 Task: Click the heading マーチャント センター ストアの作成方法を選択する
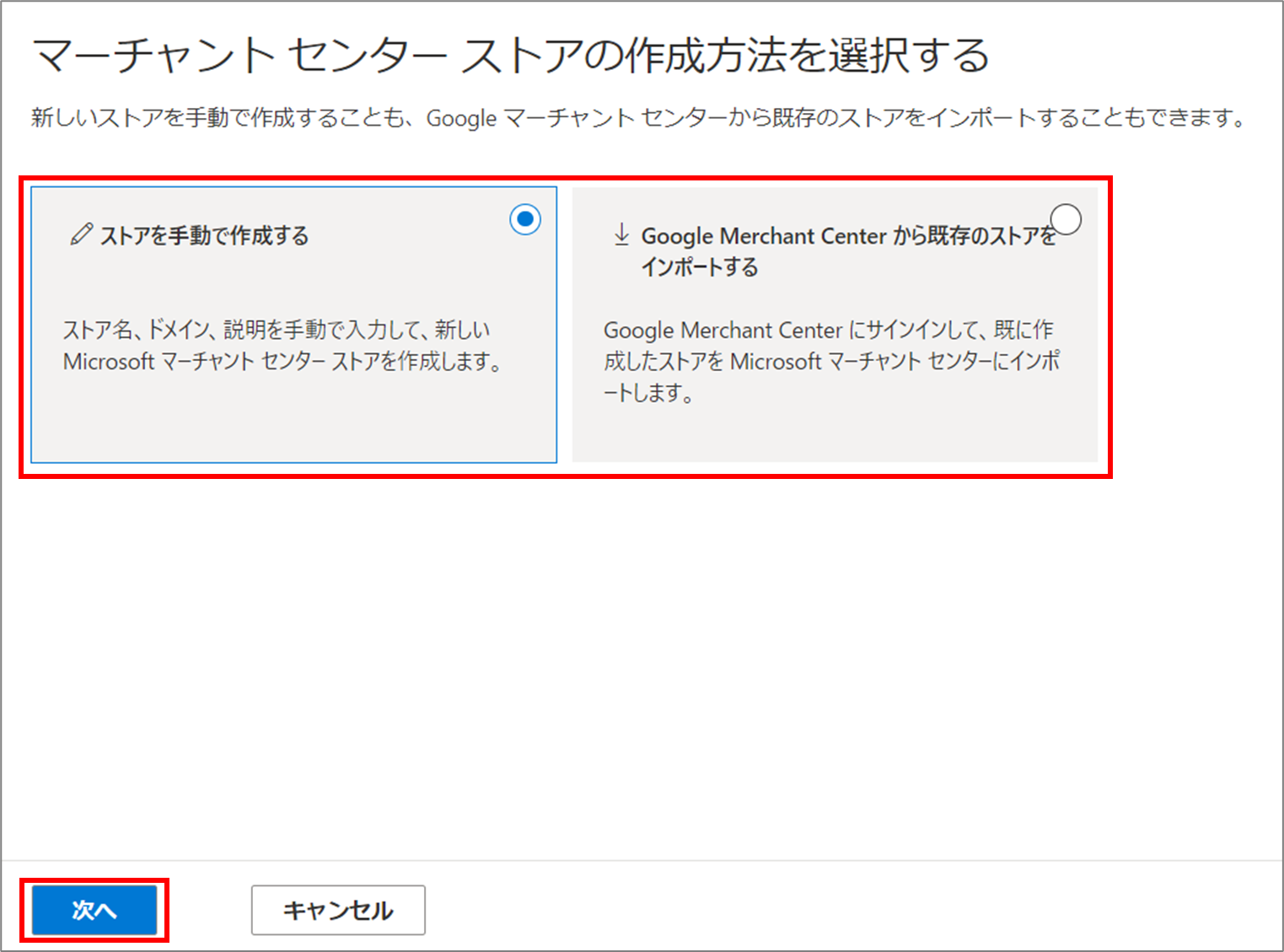pyautogui.click(x=510, y=56)
